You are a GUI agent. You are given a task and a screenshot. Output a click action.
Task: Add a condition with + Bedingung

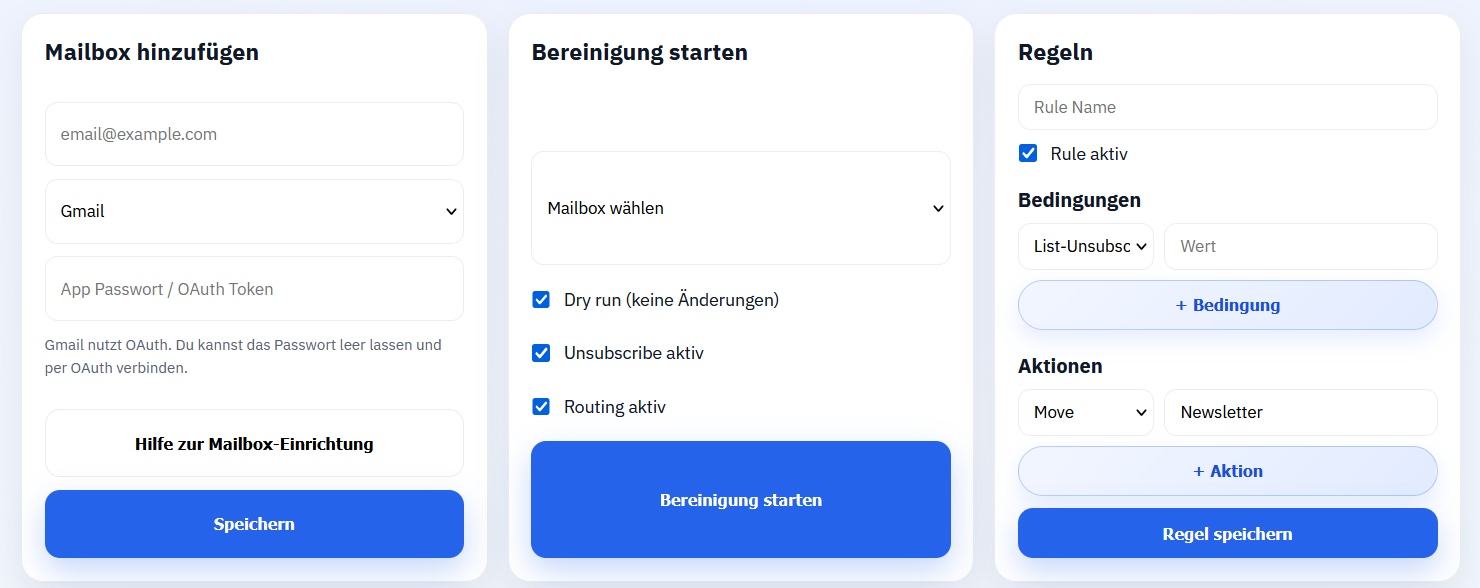click(x=1227, y=305)
